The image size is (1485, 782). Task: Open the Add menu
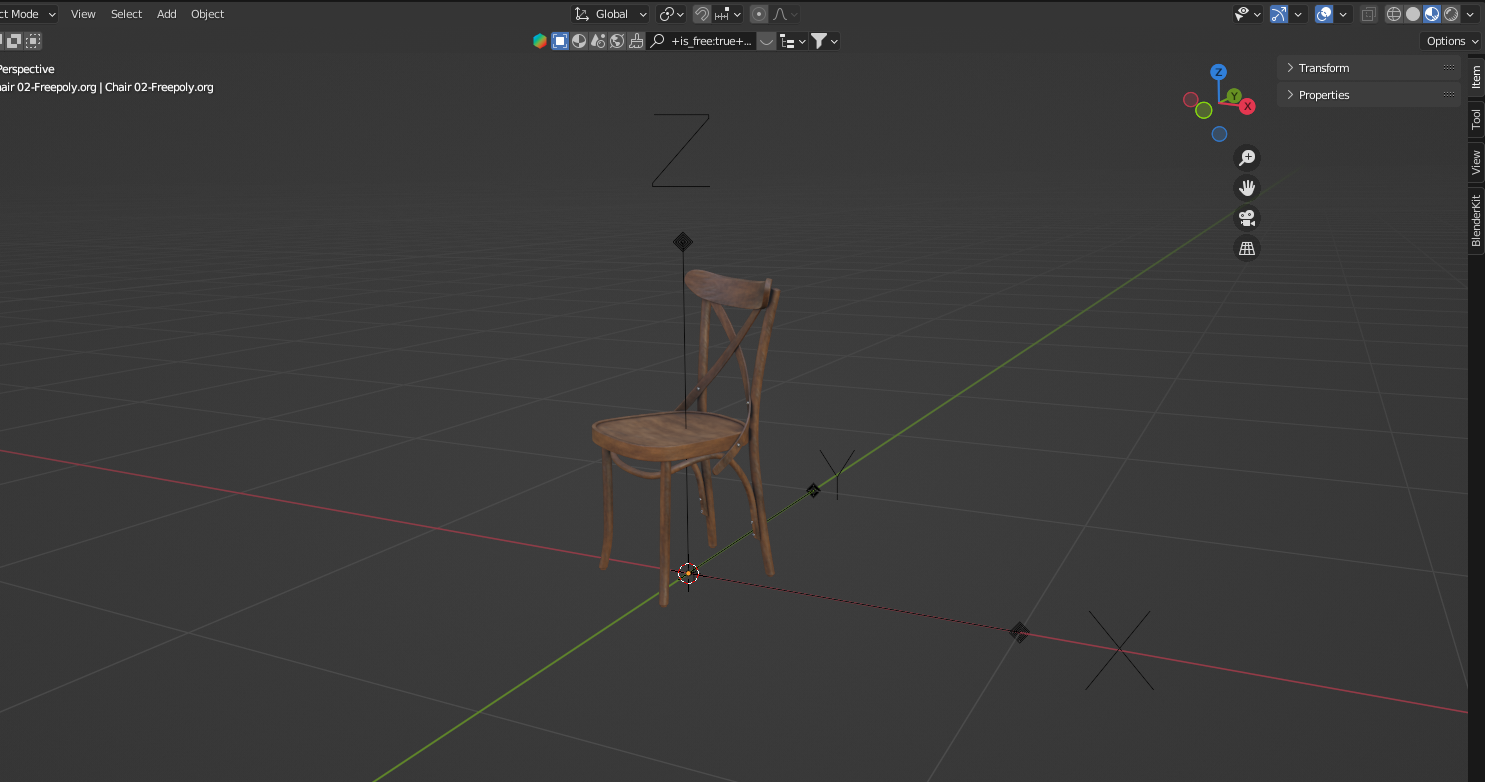[167, 14]
